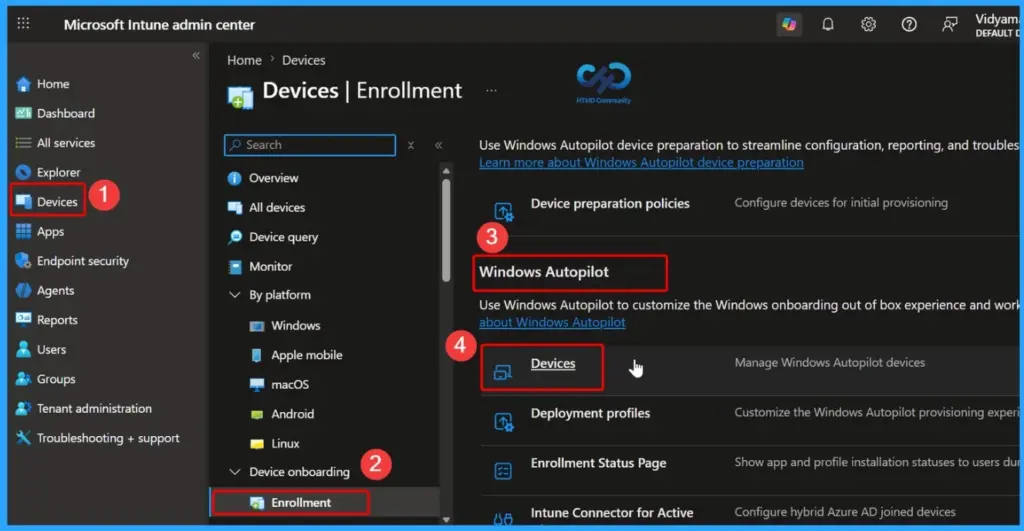Click the Enrollment Status Page icon

[503, 470]
